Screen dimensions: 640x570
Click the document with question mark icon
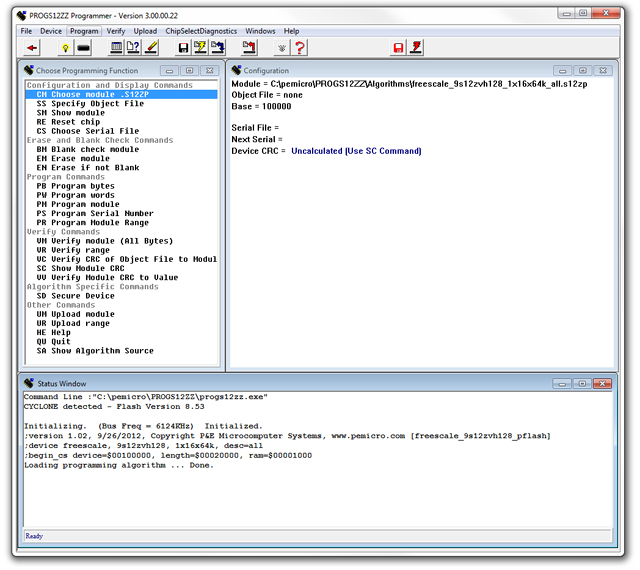tap(133, 47)
